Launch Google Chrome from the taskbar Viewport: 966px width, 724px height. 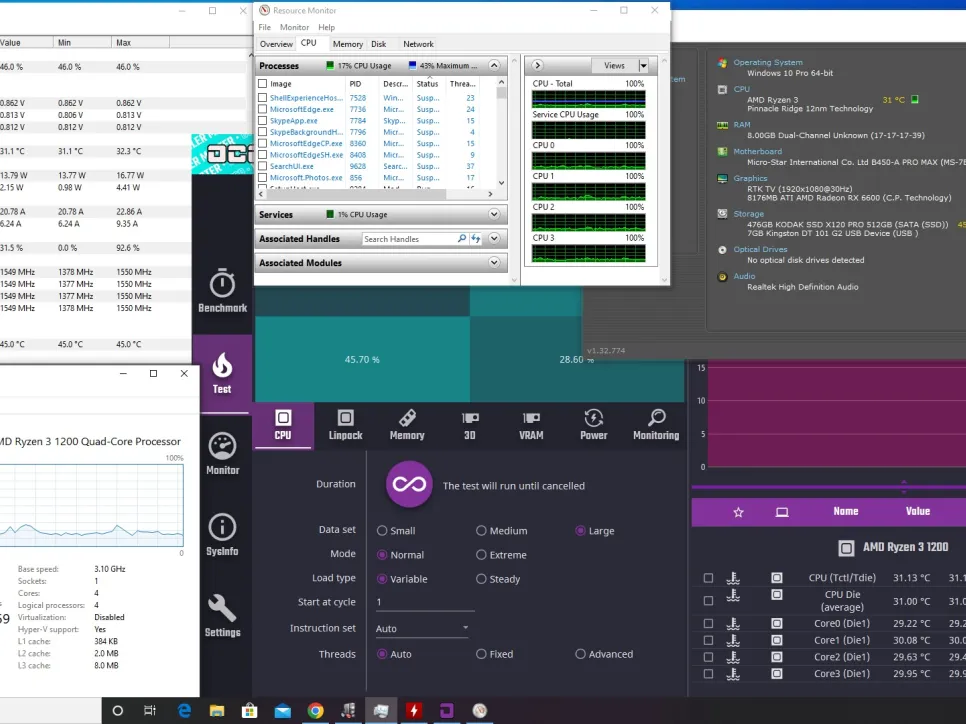[315, 710]
